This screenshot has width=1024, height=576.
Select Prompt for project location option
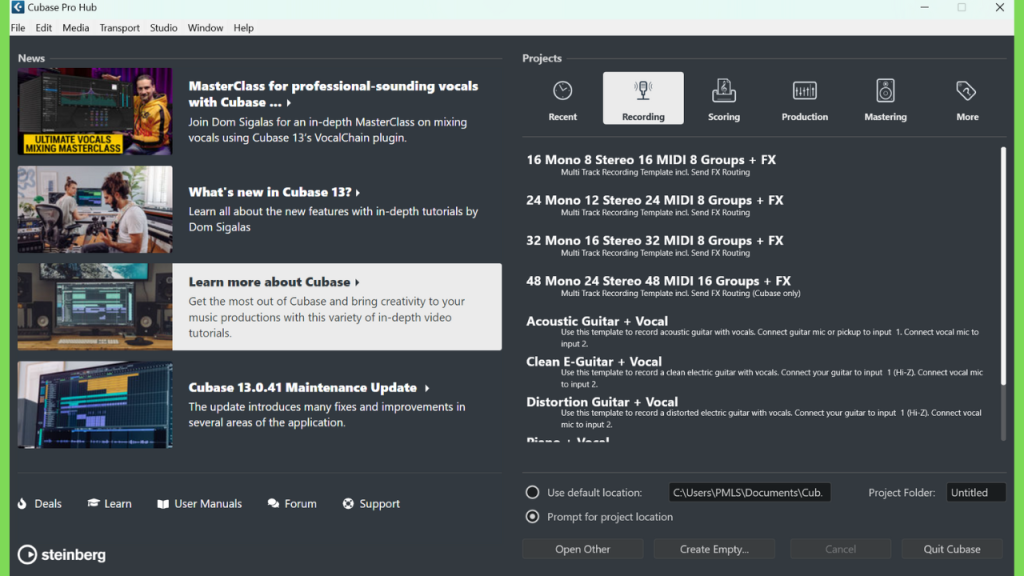point(532,517)
